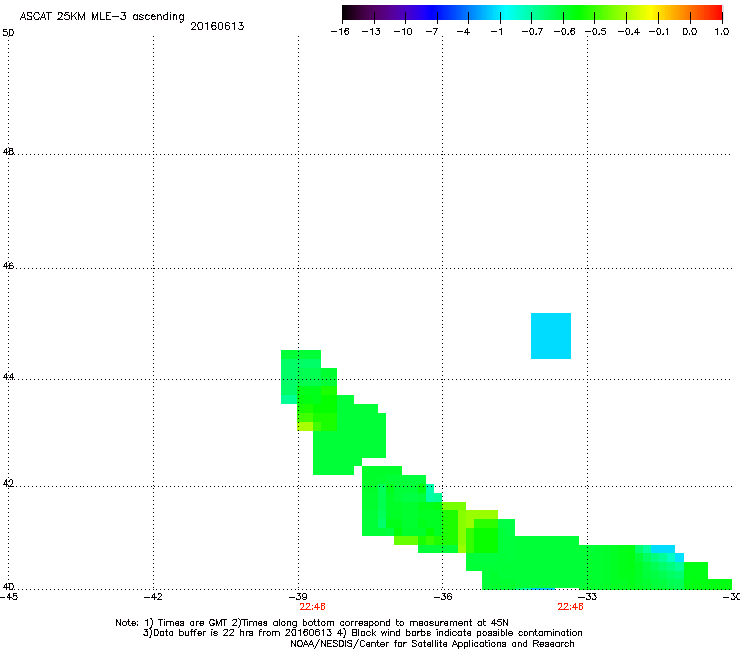Viewport: 740px width, 650px height.
Task: Click the colorbar tick label "-0.6"
Action: (x=564, y=32)
